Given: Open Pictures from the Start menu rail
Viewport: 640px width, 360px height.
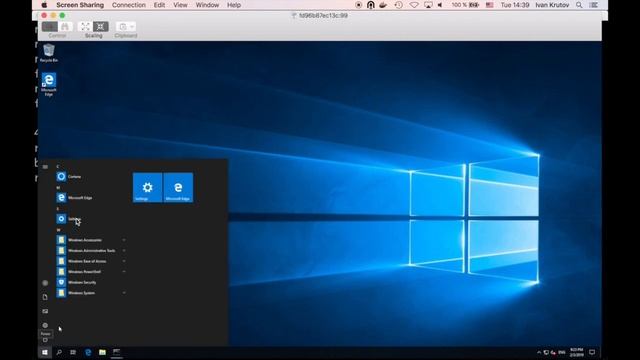Looking at the screenshot, I should pyautogui.click(x=45, y=311).
